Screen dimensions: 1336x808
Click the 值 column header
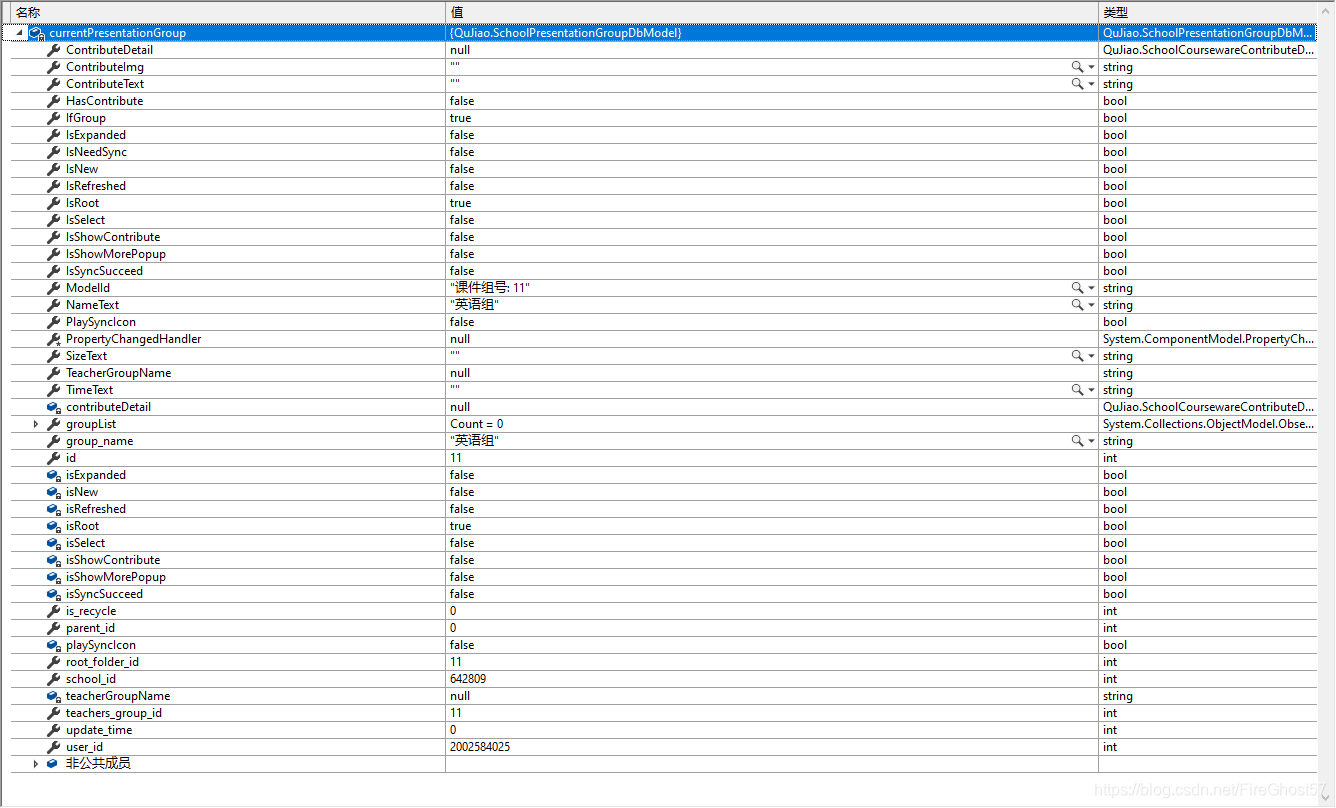772,12
